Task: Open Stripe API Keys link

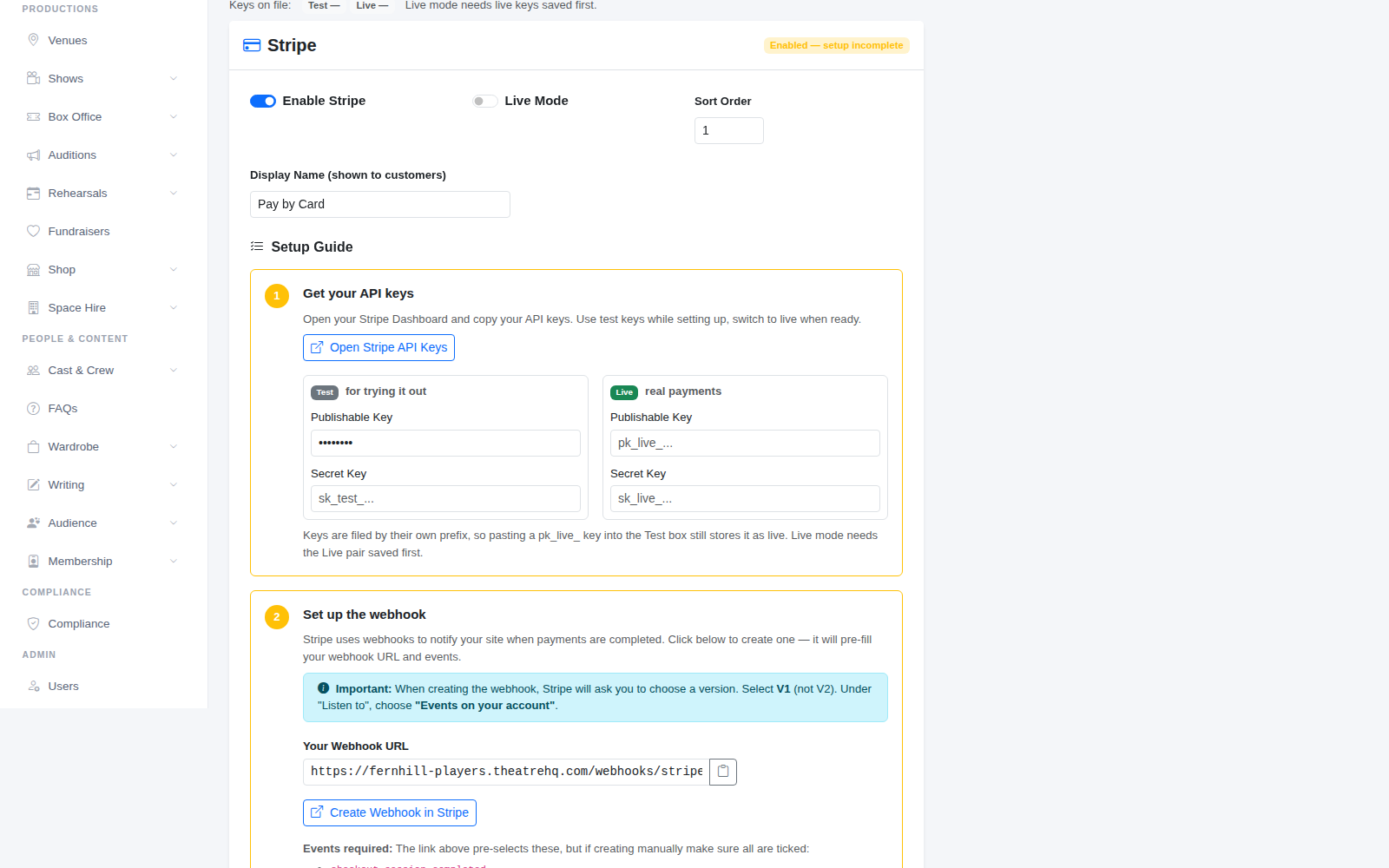Action: tap(379, 347)
